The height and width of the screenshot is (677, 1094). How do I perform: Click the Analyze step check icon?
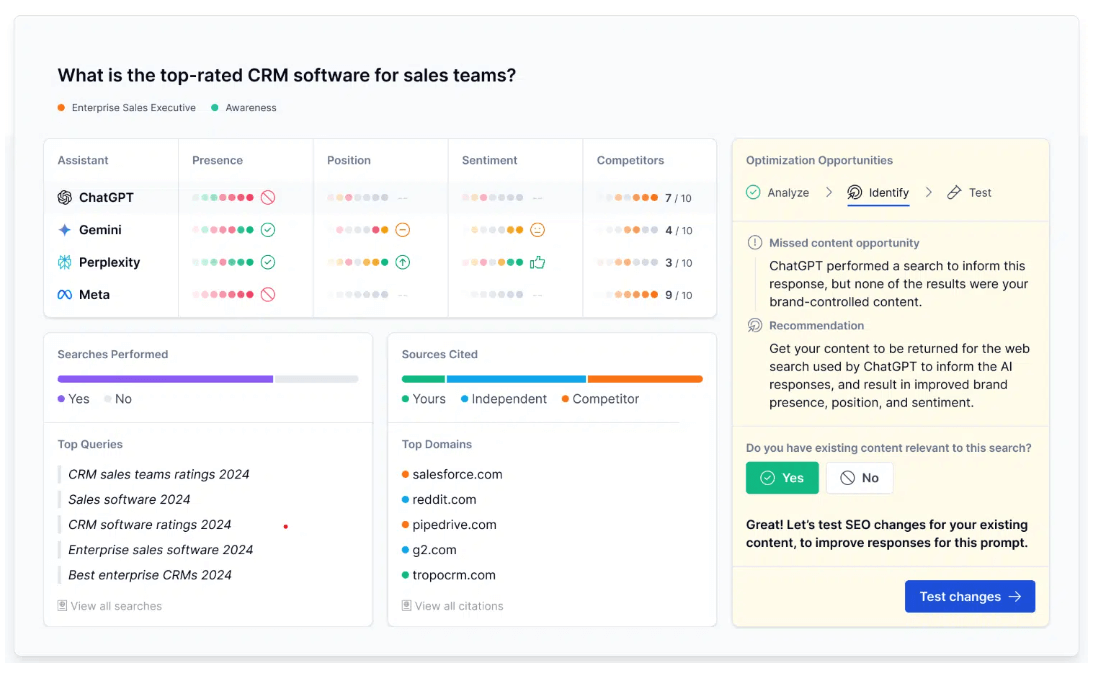754,193
